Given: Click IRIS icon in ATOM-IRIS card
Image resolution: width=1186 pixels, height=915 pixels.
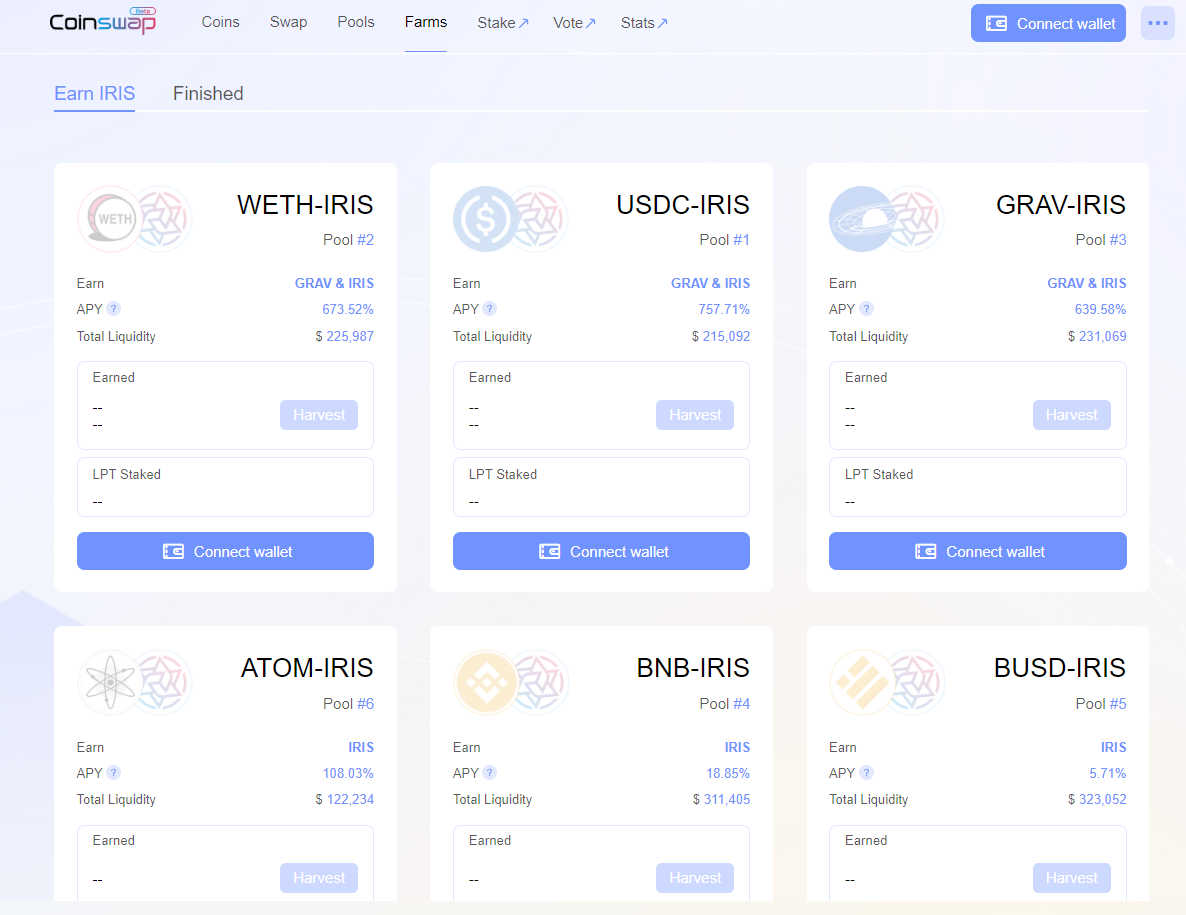Looking at the screenshot, I should click(163, 682).
